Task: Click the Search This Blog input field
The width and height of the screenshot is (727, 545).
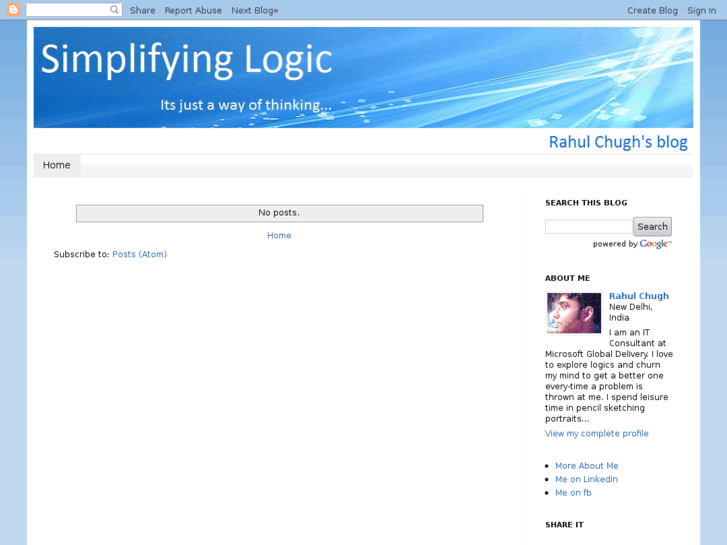Action: click(x=589, y=226)
